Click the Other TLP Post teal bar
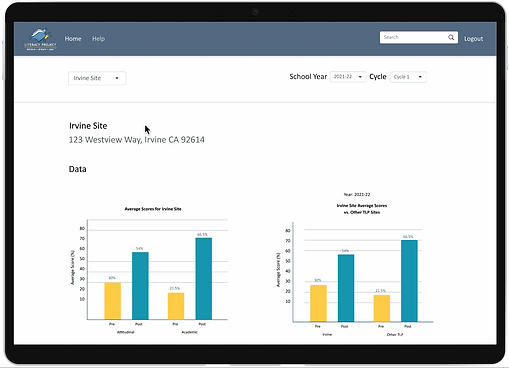Image resolution: width=509 pixels, height=368 pixels. 409,281
